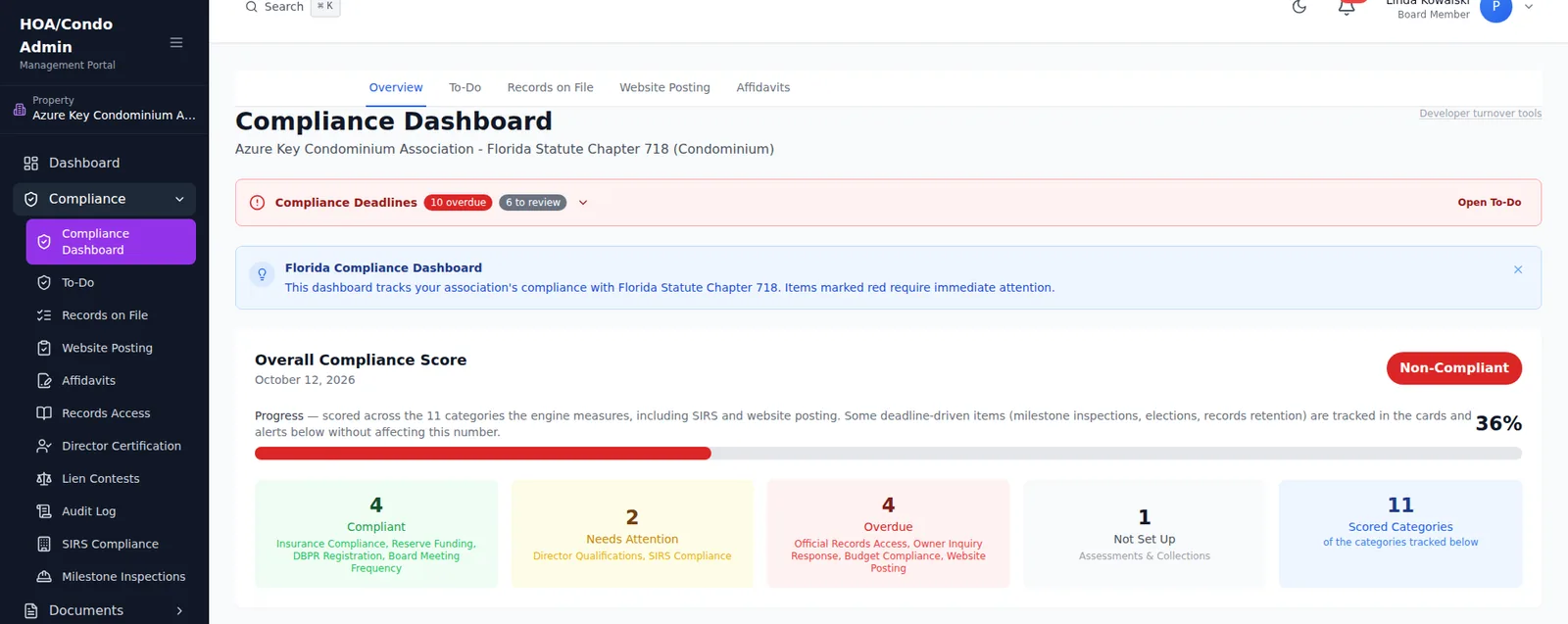
Task: Open Records Access in sidebar
Action: coord(111,413)
